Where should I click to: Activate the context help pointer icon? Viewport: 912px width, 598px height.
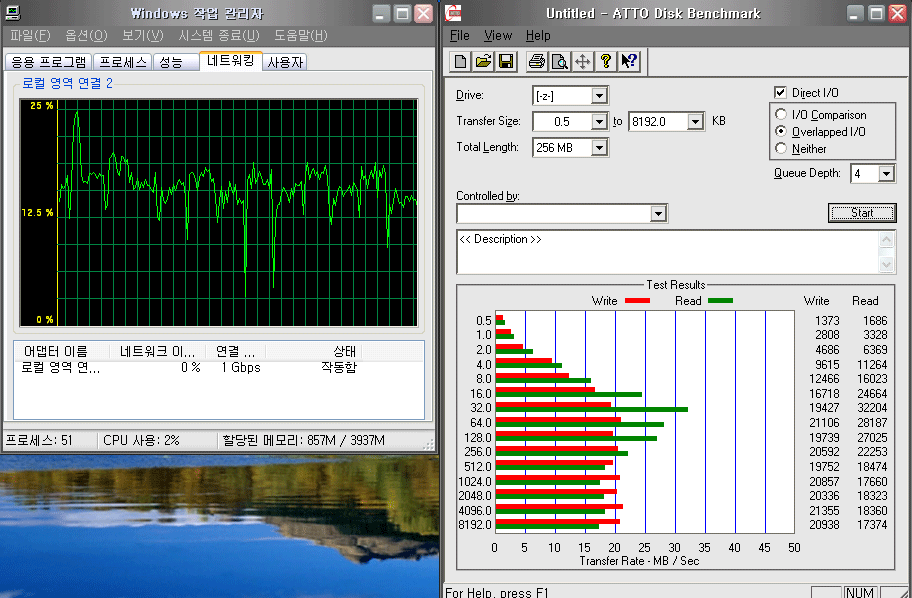(x=629, y=61)
